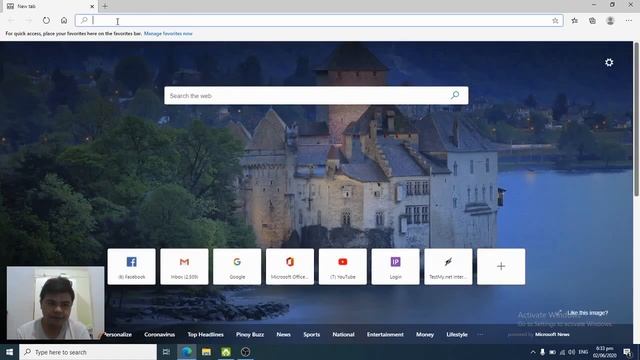This screenshot has height=360, width=640.
Task: Open Microsoft Edge from the taskbar
Action: [187, 352]
